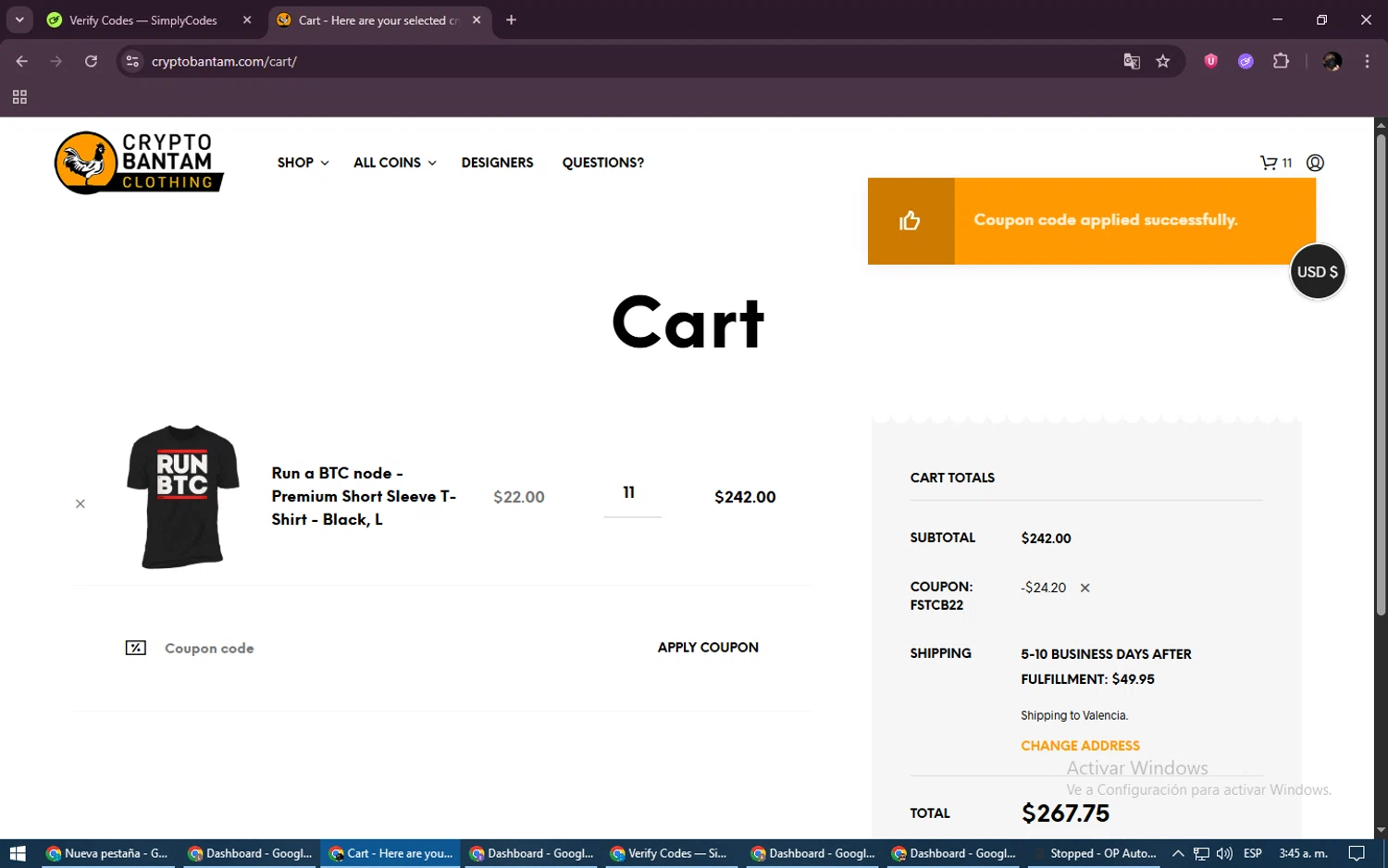Click the coupon percent icon
This screenshot has height=868, width=1388.
coord(136,648)
